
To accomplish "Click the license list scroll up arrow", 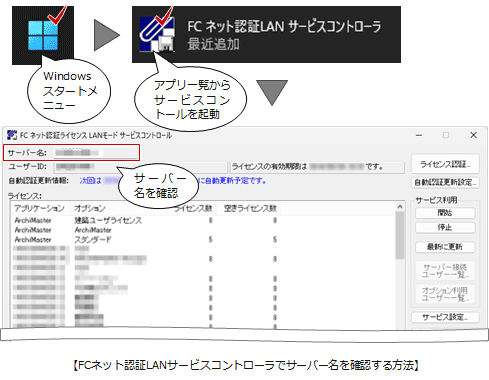I will point(400,207).
